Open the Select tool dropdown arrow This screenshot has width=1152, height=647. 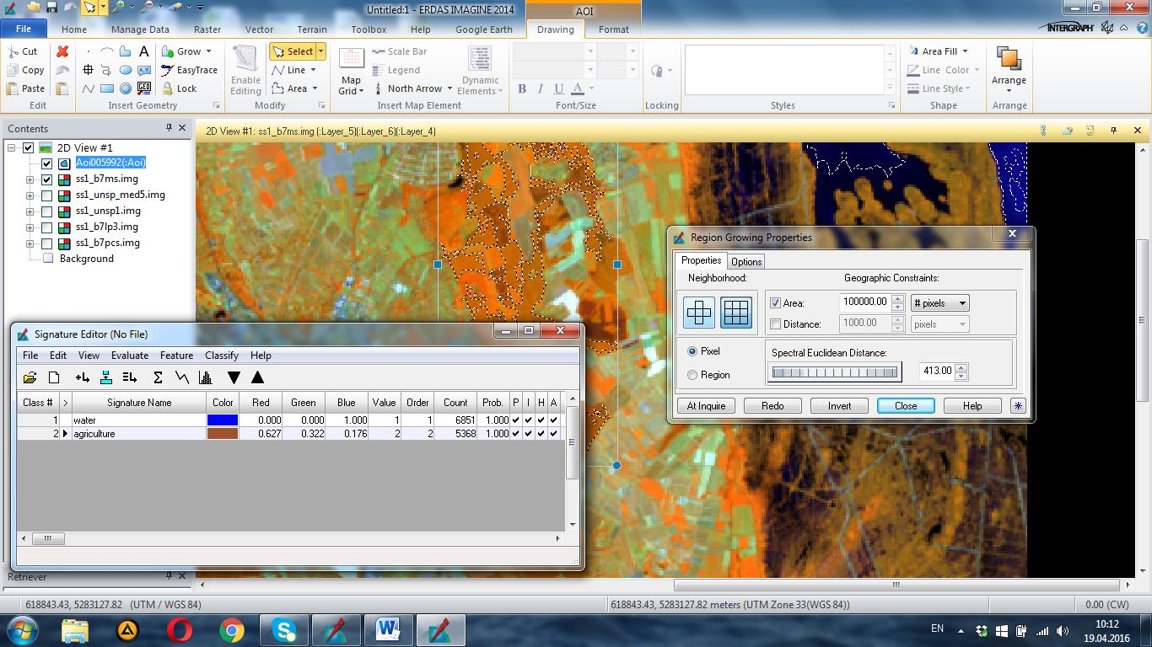tap(320, 51)
